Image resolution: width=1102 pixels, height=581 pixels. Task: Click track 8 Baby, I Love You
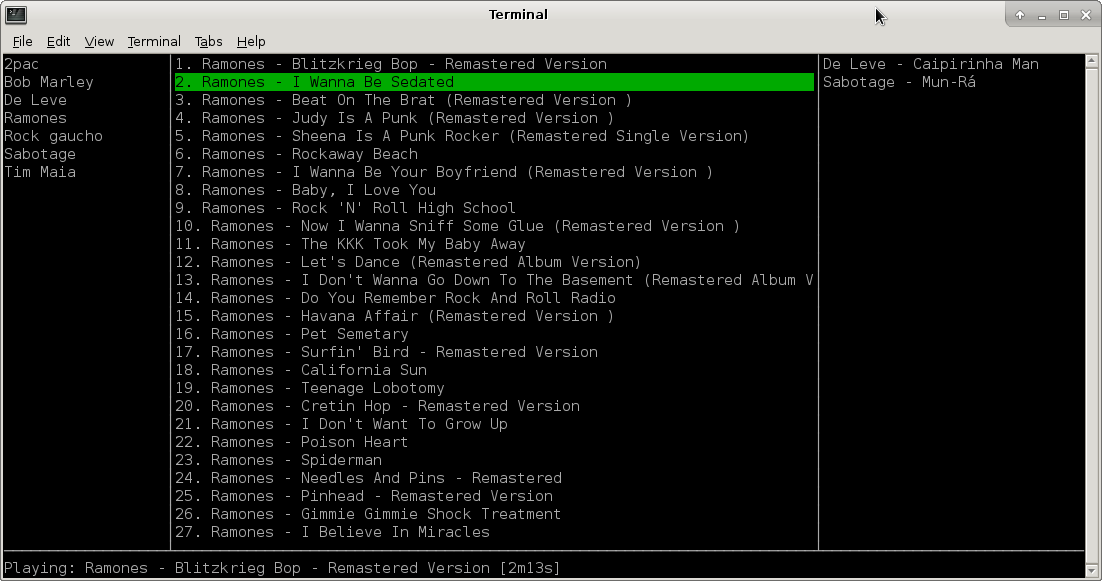[x=306, y=190]
